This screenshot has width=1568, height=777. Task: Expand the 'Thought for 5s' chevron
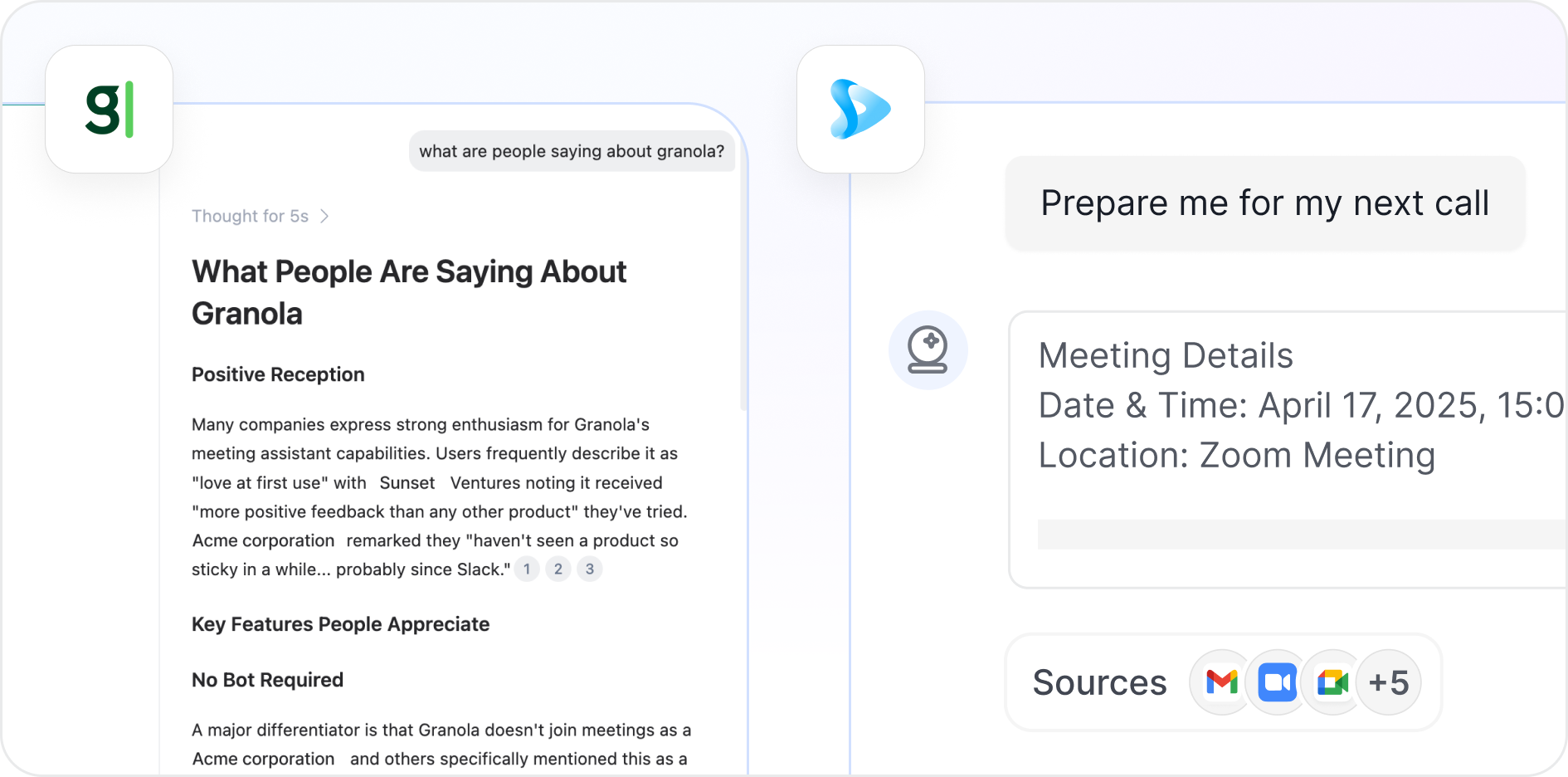click(324, 216)
